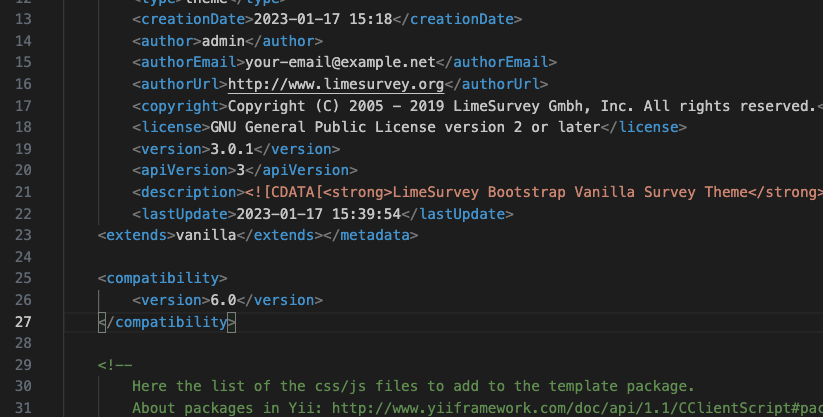
Task: Click the lastUpdate timestamp 2023-01-17 15:39:54
Action: (x=319, y=214)
